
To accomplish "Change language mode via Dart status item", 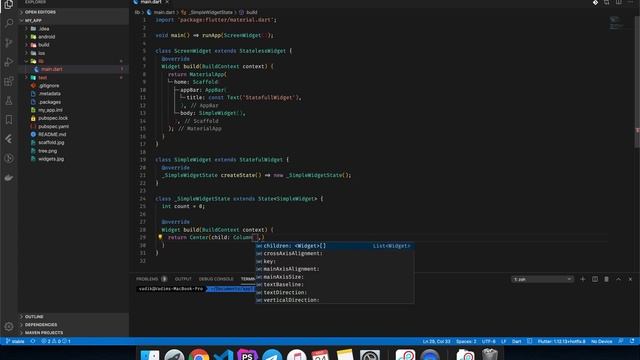I will coord(516,341).
